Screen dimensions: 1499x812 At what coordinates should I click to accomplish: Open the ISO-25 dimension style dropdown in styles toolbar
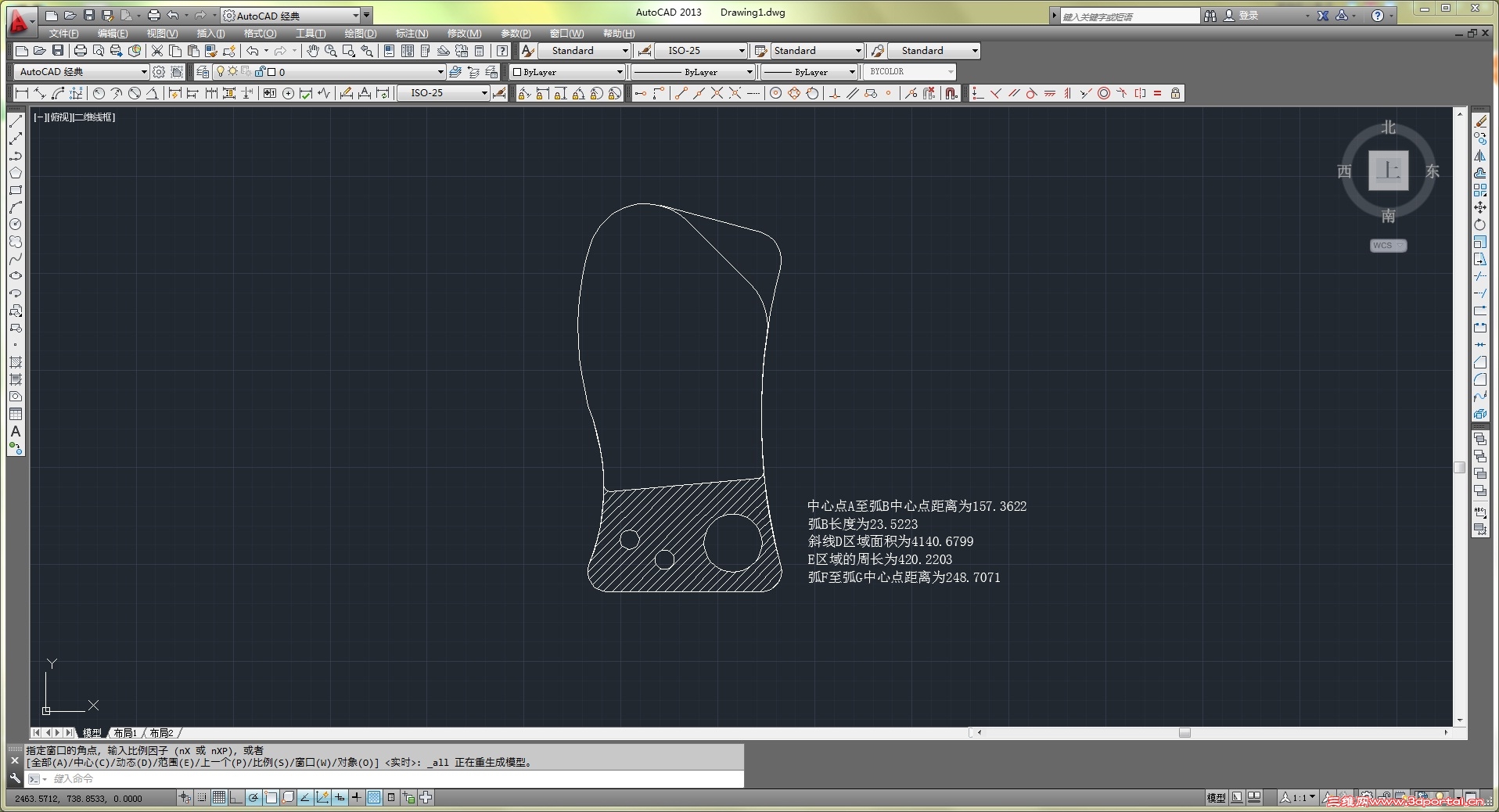(742, 51)
